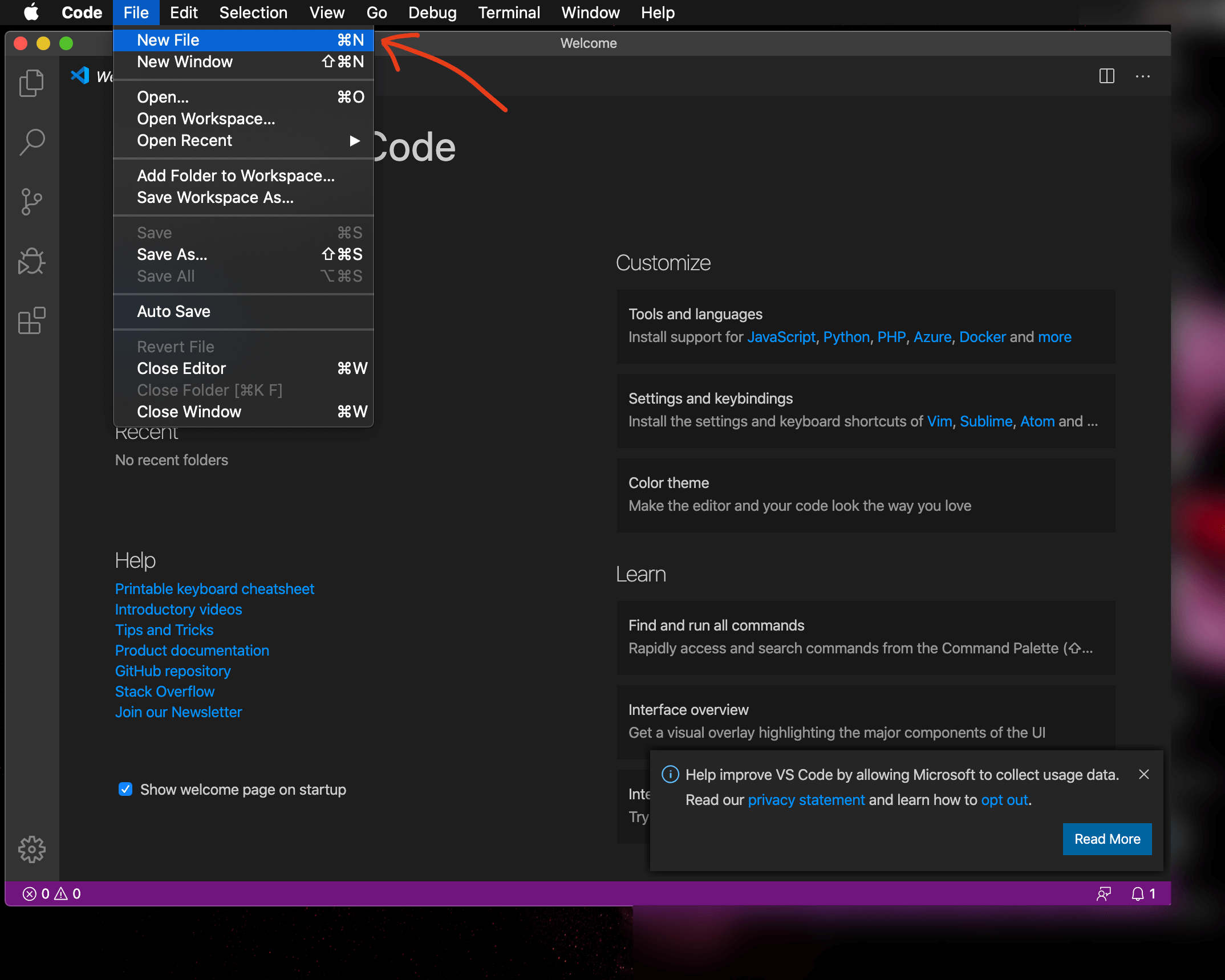Open the Extensions view icon

[31, 321]
